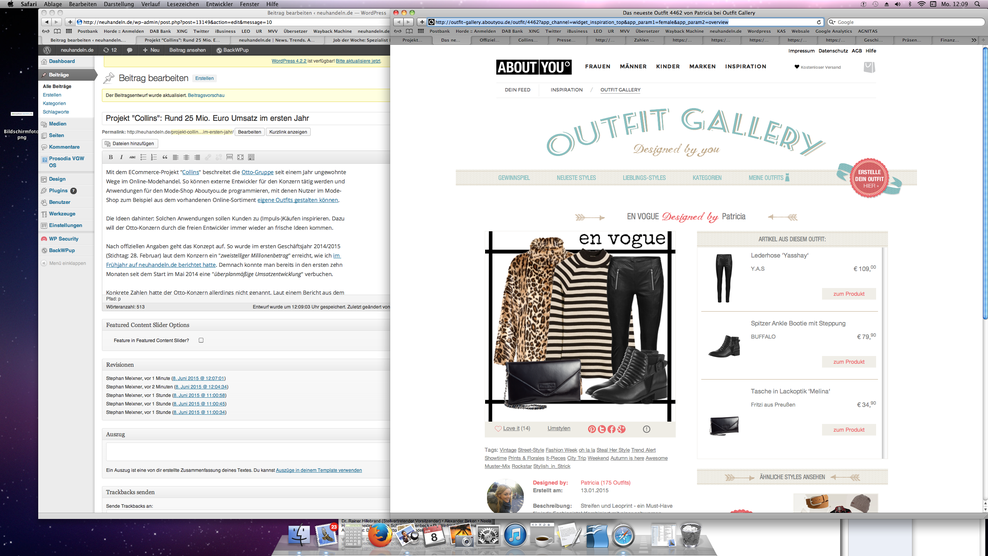988x556 pixels.
Task: Open the About You shopping bag icon
Action: [x=869, y=67]
